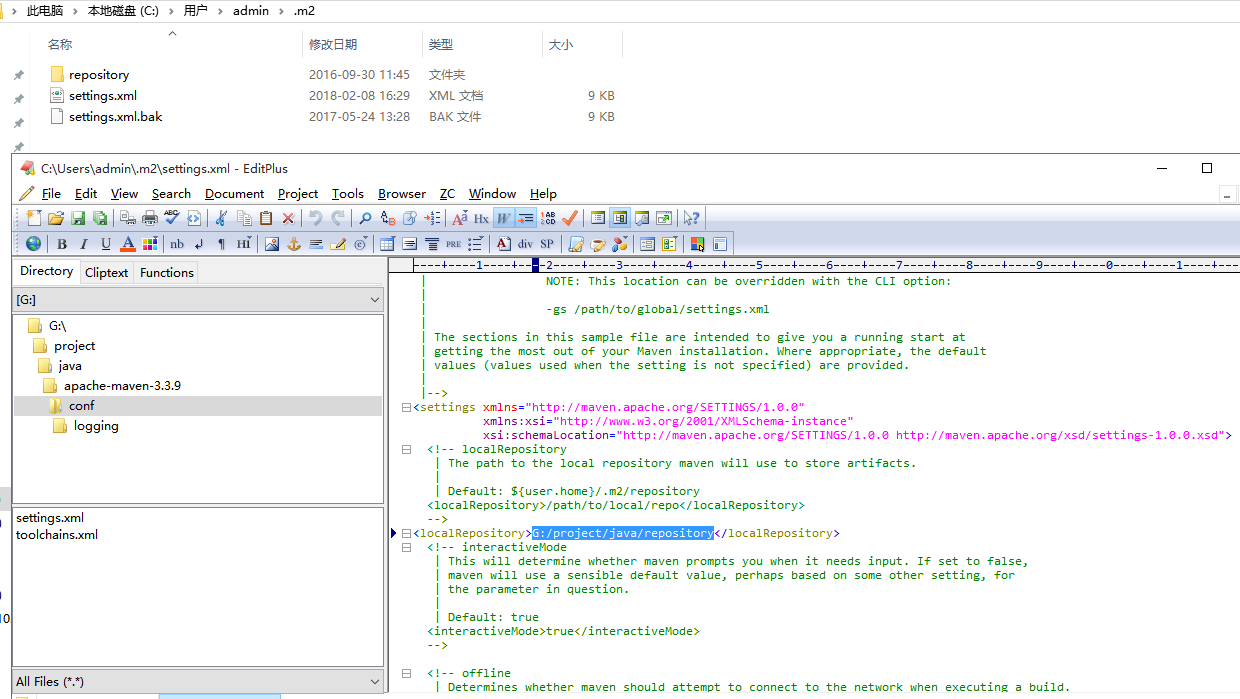The width and height of the screenshot is (1240, 699).
Task: Open color palette grid icon
Action: [150, 244]
